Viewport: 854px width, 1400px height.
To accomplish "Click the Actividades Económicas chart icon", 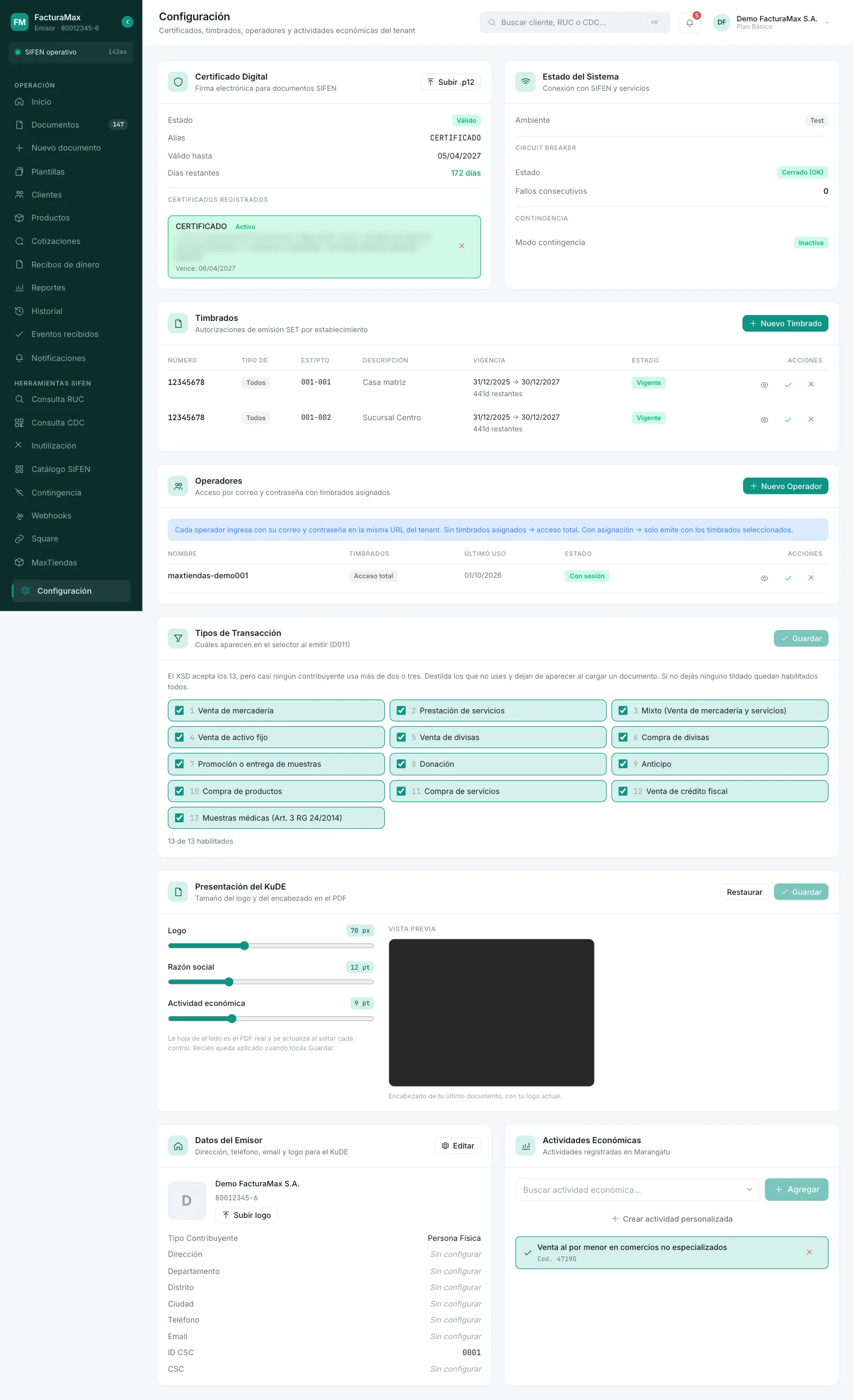I will [525, 1145].
